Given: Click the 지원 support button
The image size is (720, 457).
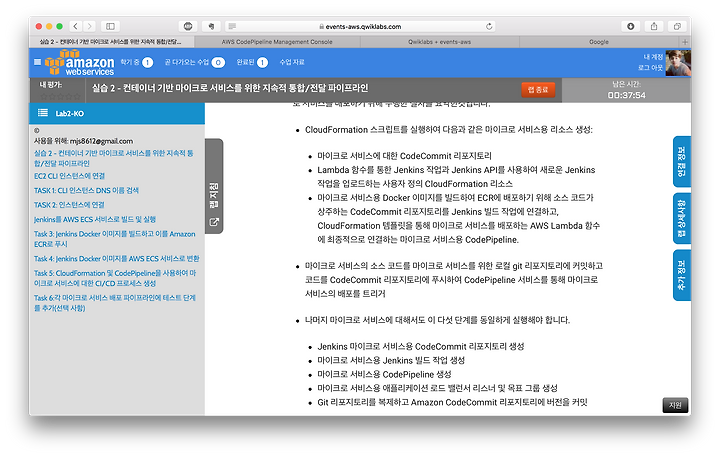Looking at the screenshot, I should tap(675, 405).
